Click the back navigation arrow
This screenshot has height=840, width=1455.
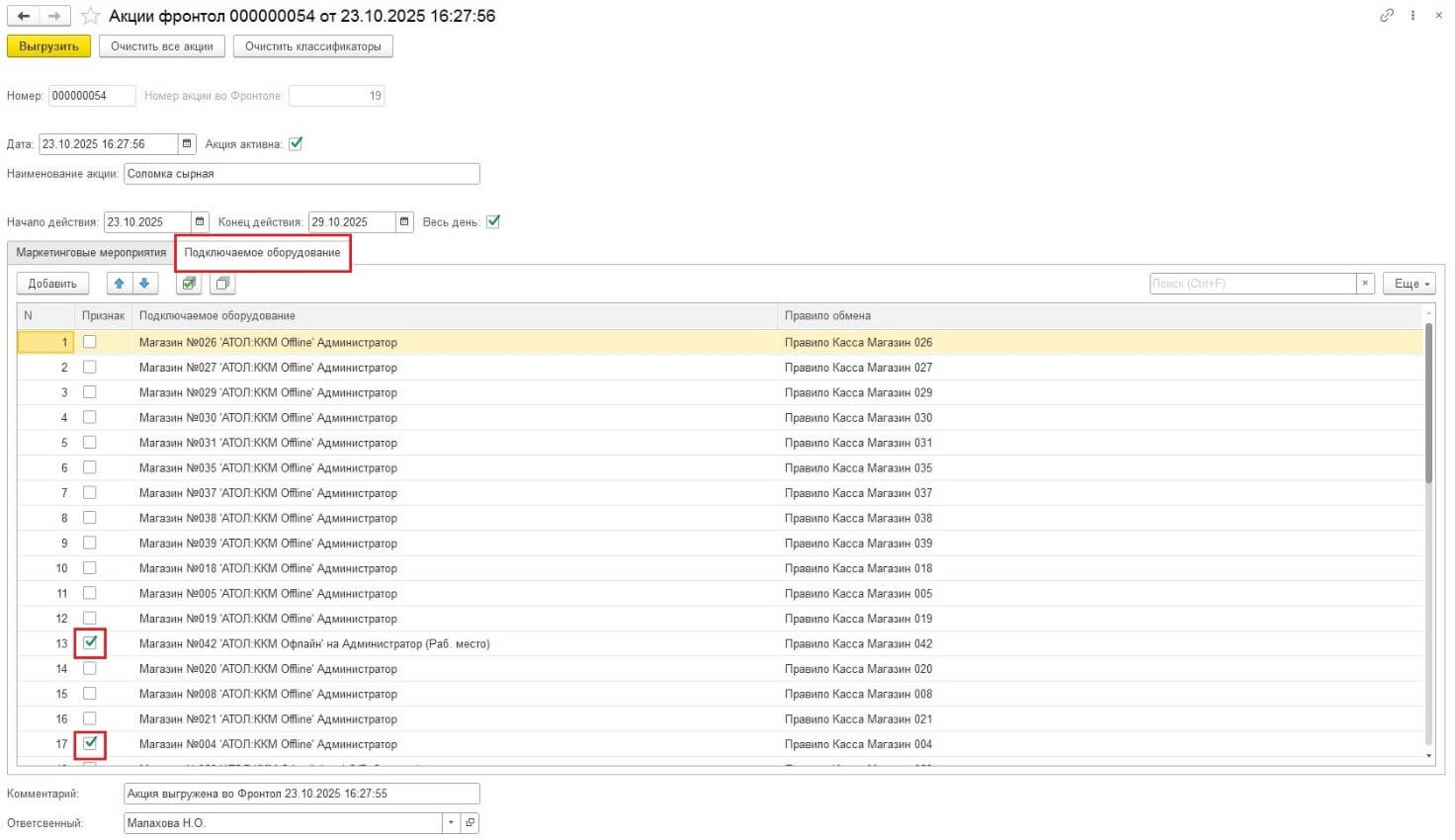[23, 16]
